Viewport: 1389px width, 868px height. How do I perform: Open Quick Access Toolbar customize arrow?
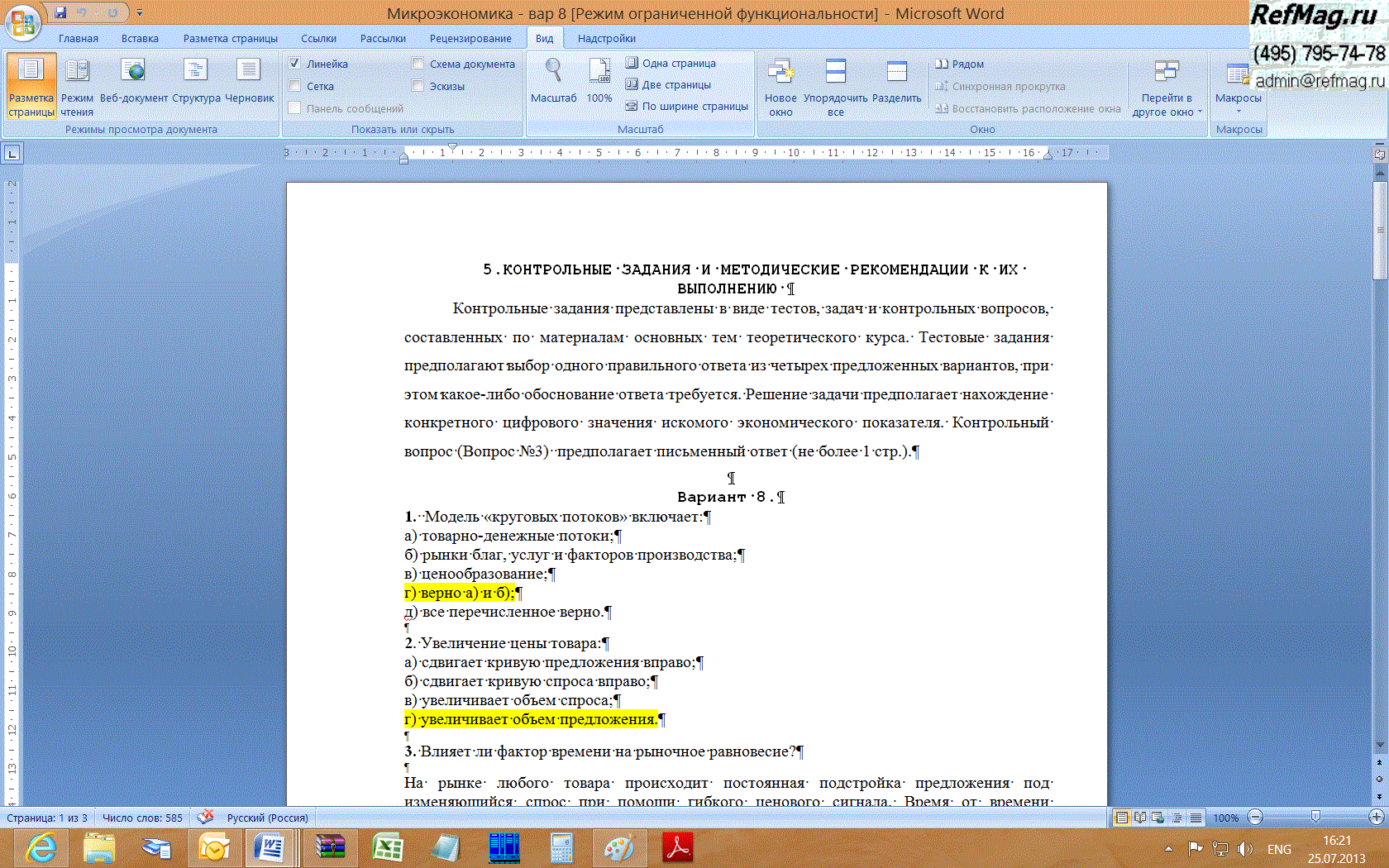(x=140, y=13)
